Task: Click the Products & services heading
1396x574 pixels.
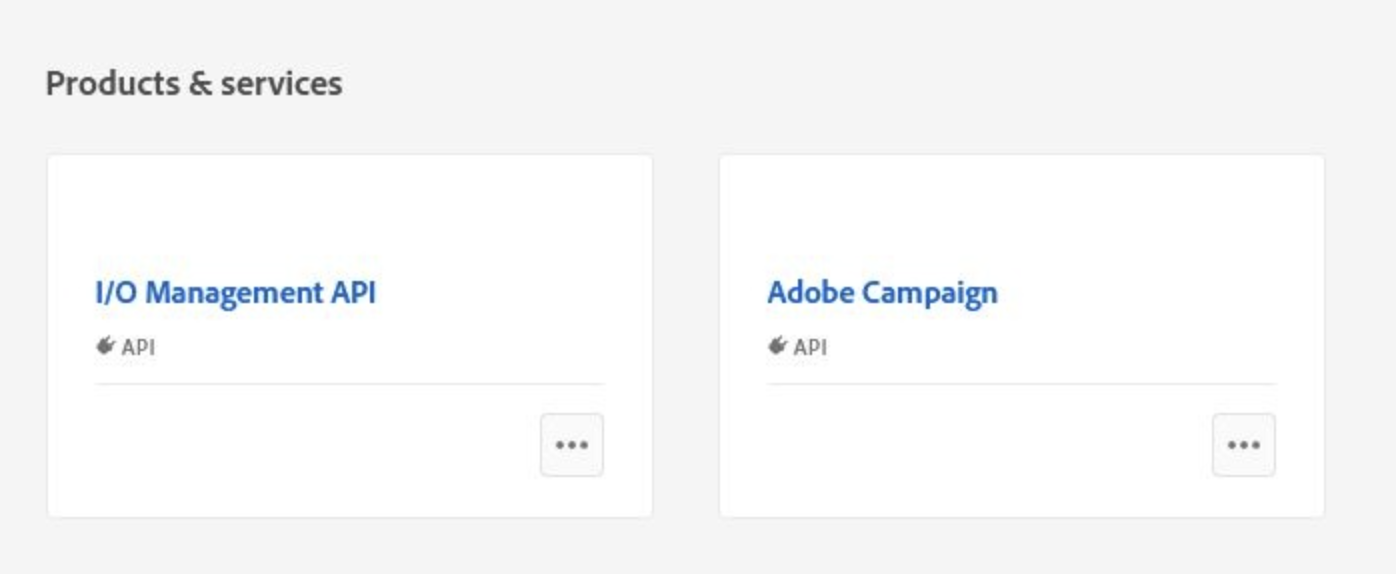Action: click(194, 83)
